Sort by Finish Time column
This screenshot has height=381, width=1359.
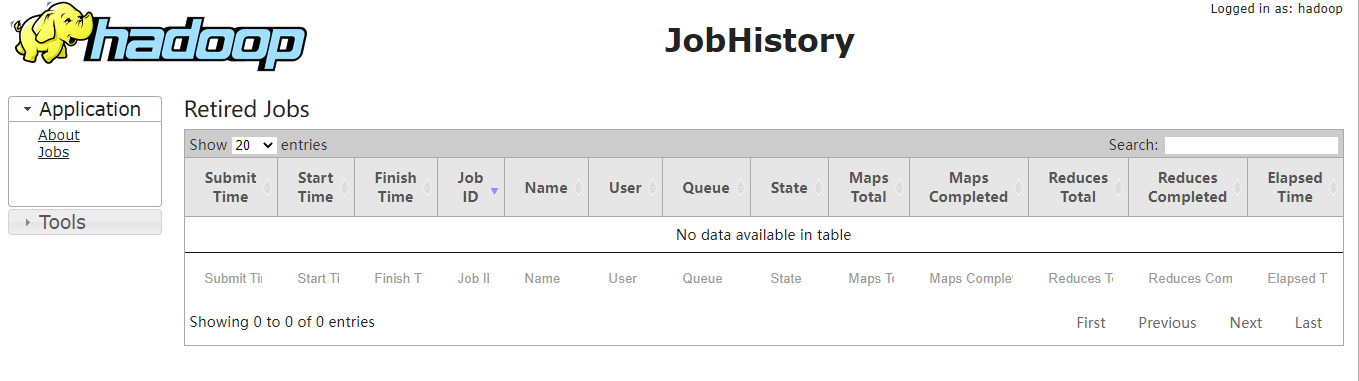pos(396,187)
